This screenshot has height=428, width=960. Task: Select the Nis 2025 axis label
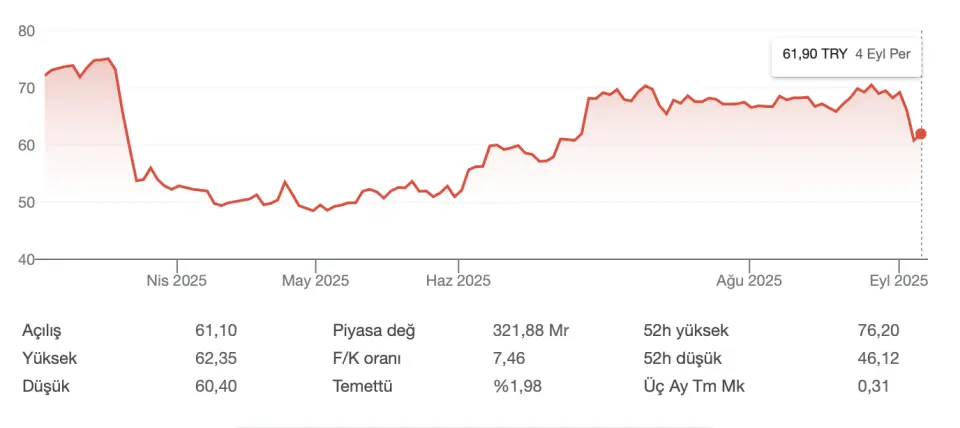pyautogui.click(x=176, y=281)
